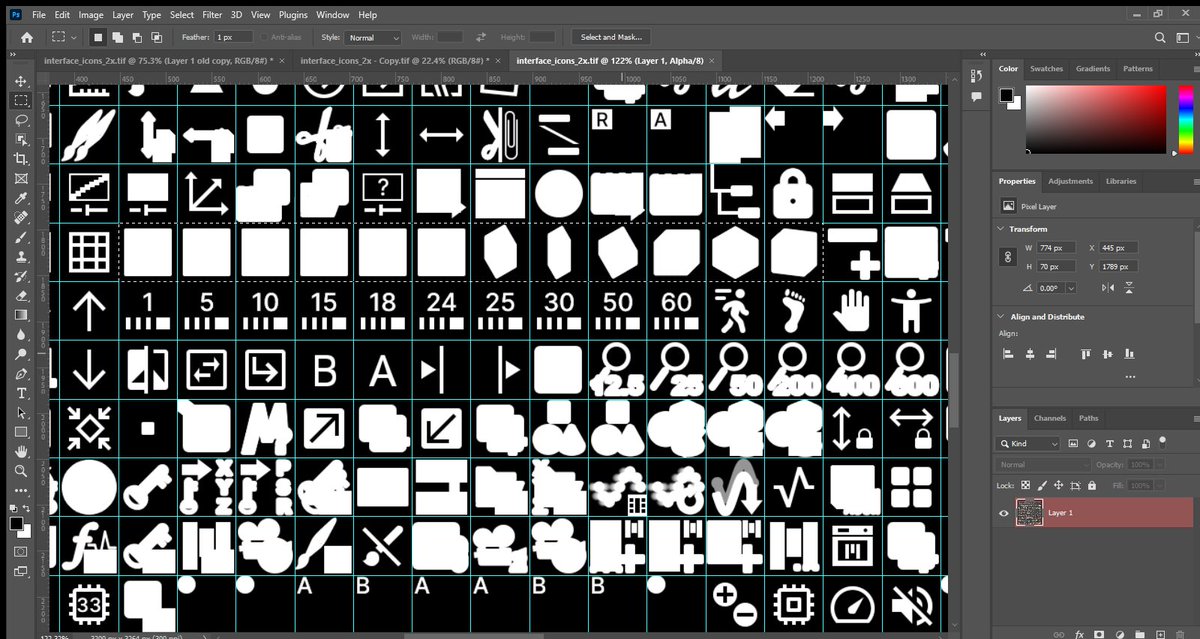Go to Photoshop Home screen icon
Viewport: 1200px width, 639px height.
coord(27,37)
